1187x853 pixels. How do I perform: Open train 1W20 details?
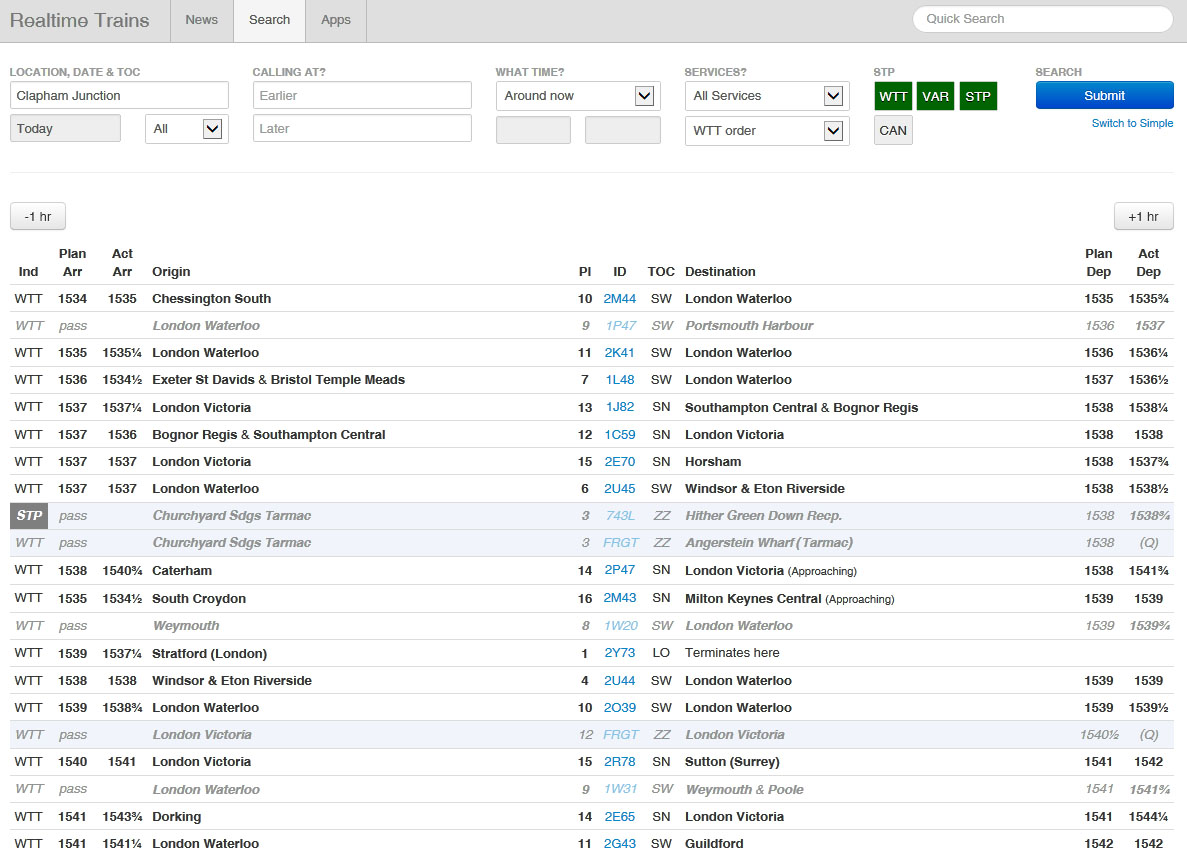(621, 626)
